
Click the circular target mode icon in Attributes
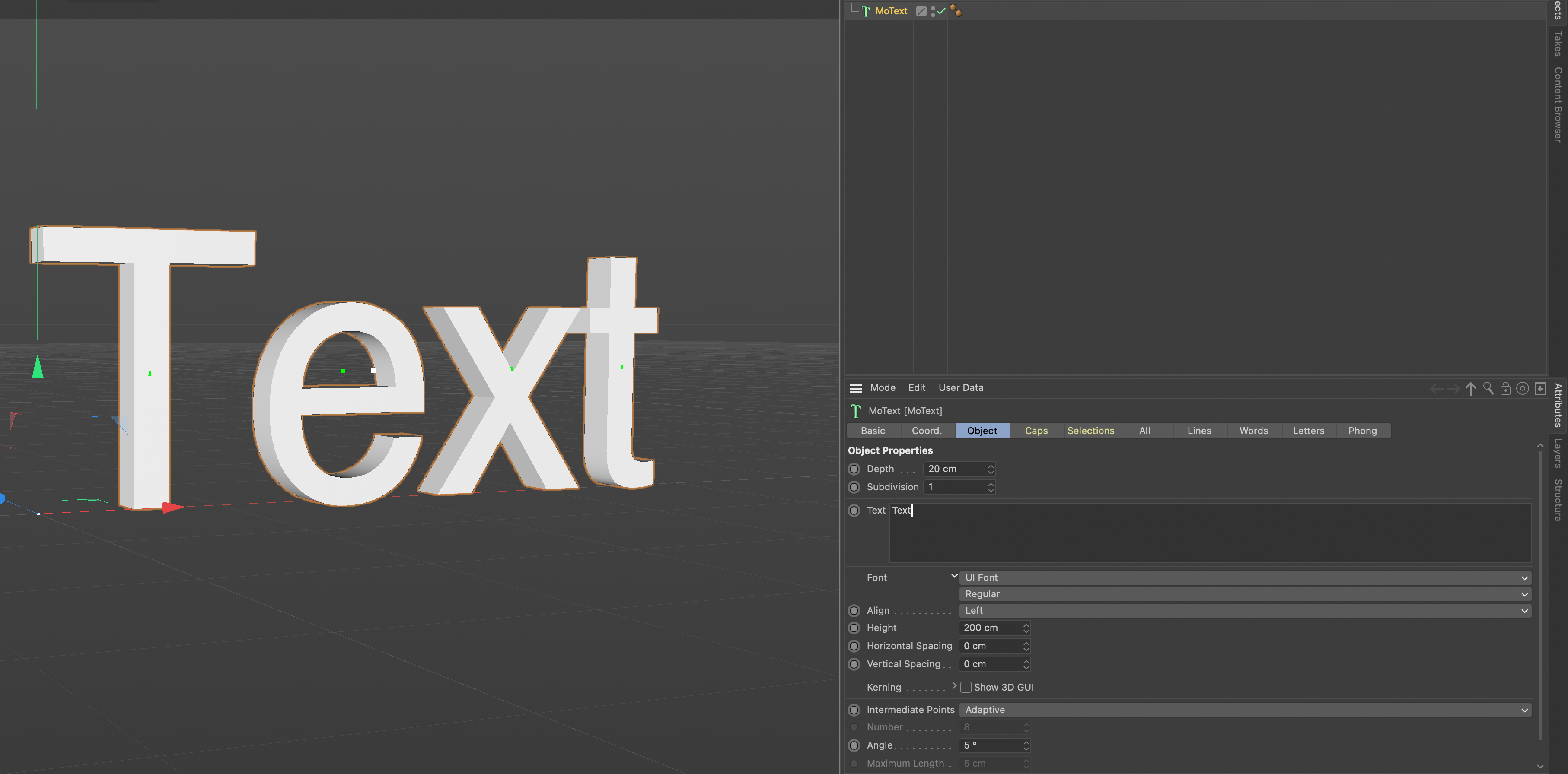coord(1522,388)
